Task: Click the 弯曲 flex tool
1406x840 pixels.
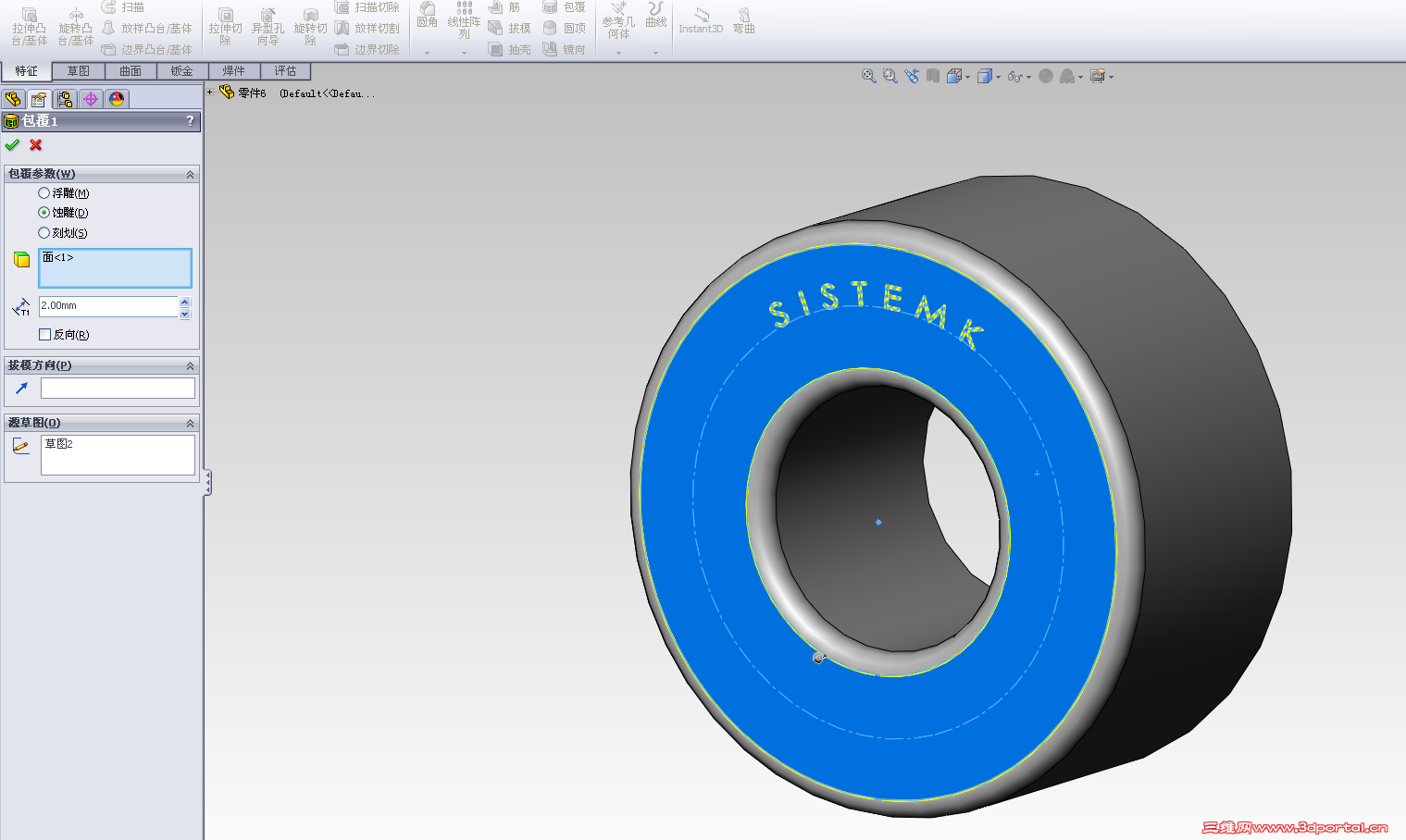Action: tap(744, 20)
